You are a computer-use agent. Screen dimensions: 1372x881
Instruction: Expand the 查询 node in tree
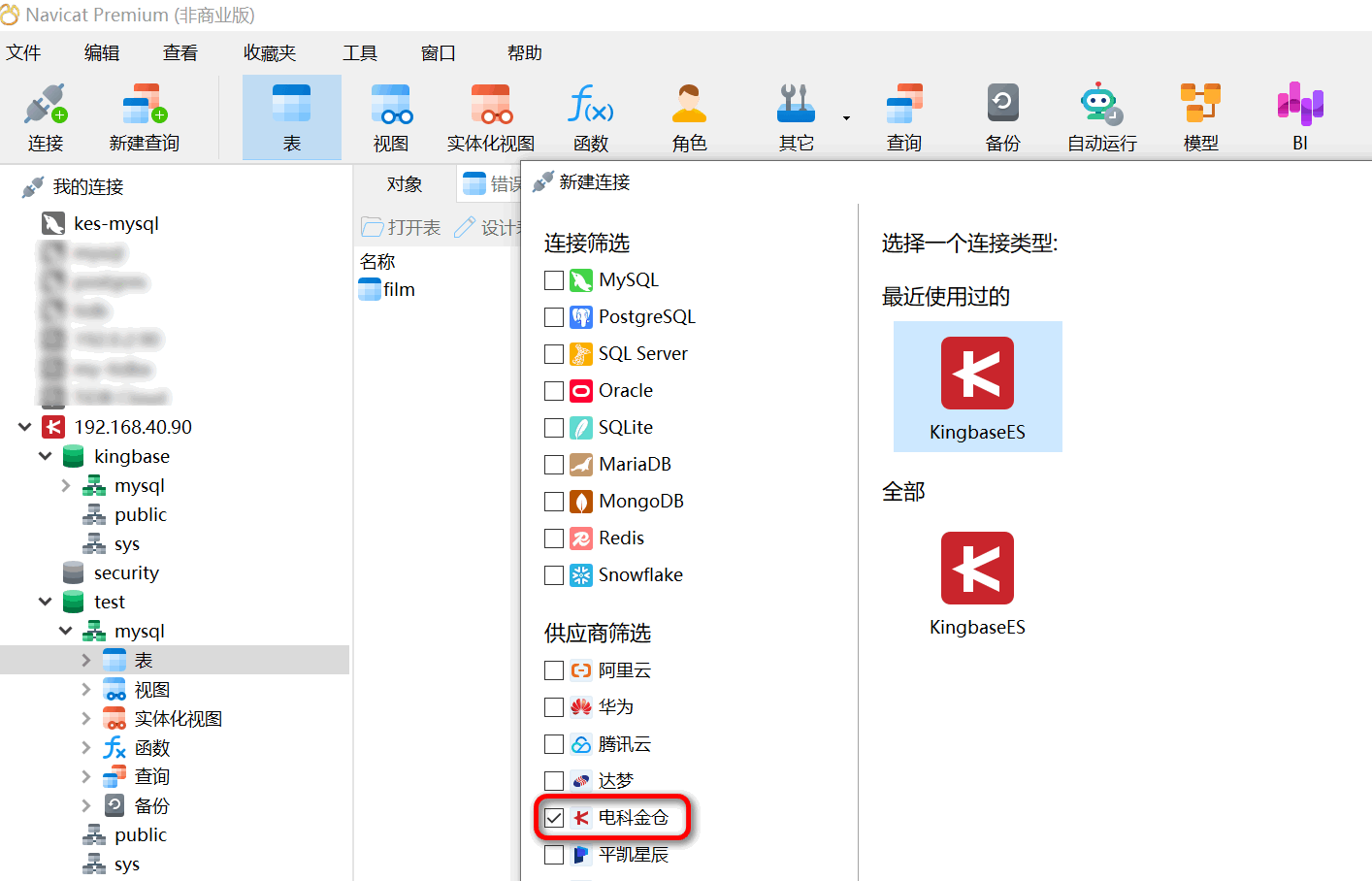[86, 777]
